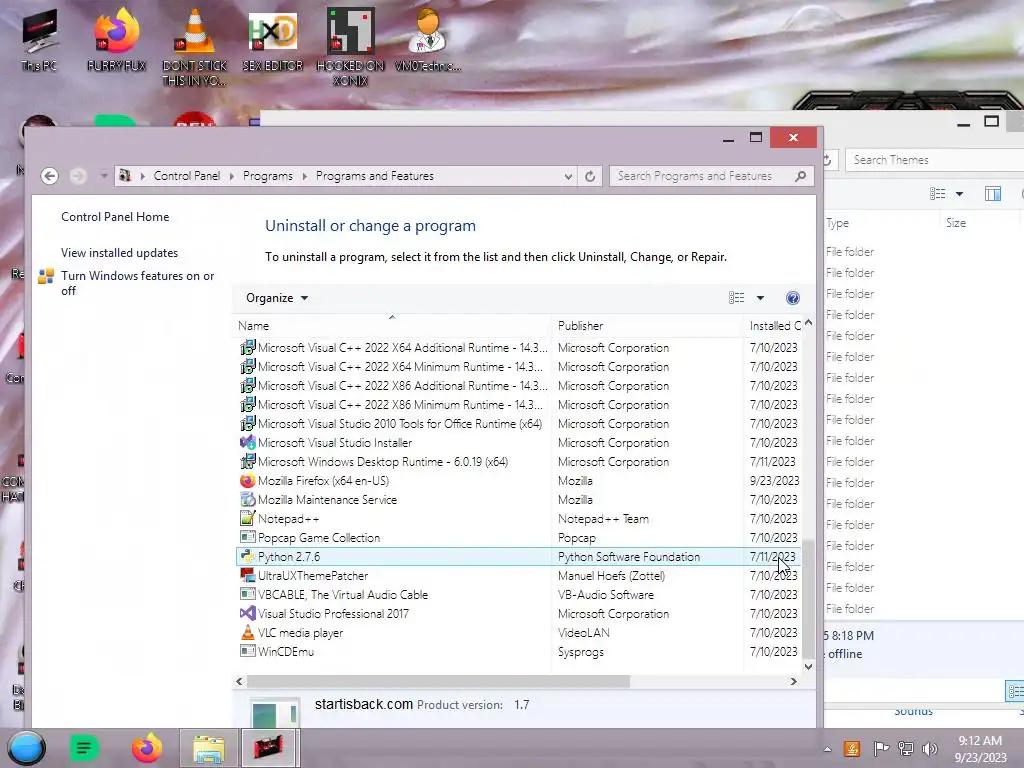Change view using the list view icon
The width and height of the screenshot is (1024, 768).
737,298
